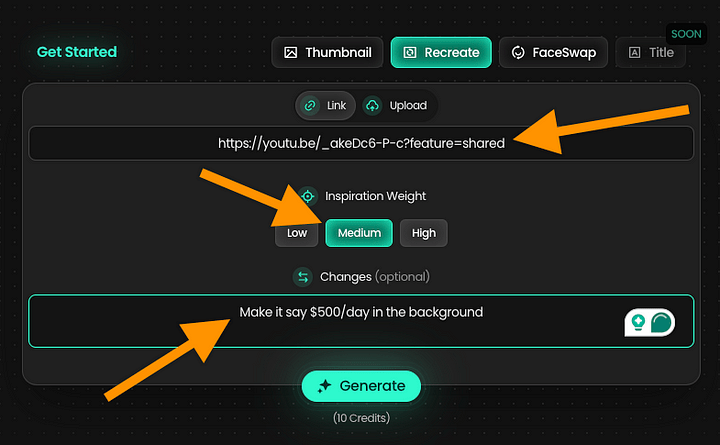This screenshot has height=445, width=720.
Task: Switch source mode to Link
Action: 325,105
